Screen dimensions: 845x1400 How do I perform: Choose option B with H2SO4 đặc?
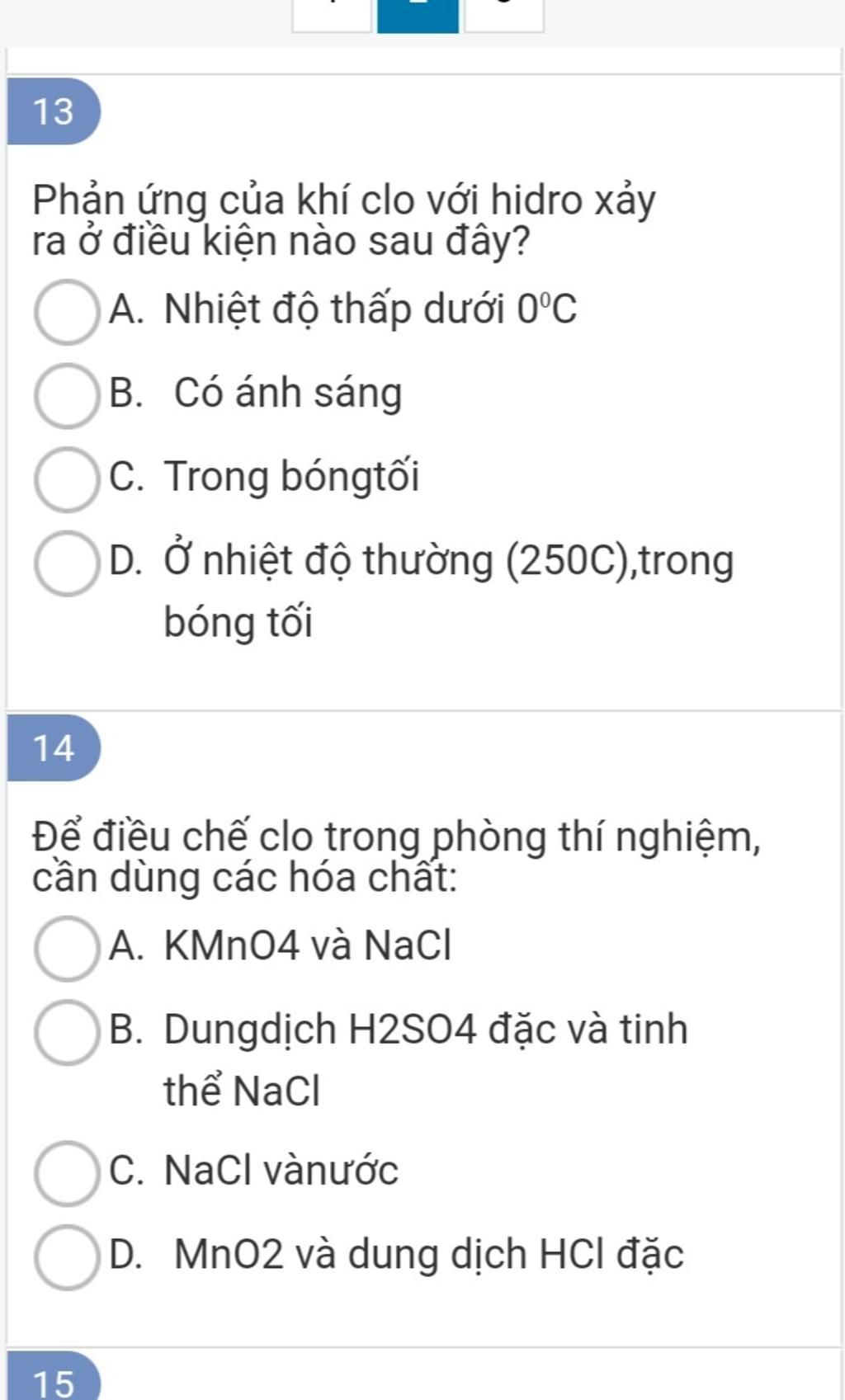point(66,1032)
